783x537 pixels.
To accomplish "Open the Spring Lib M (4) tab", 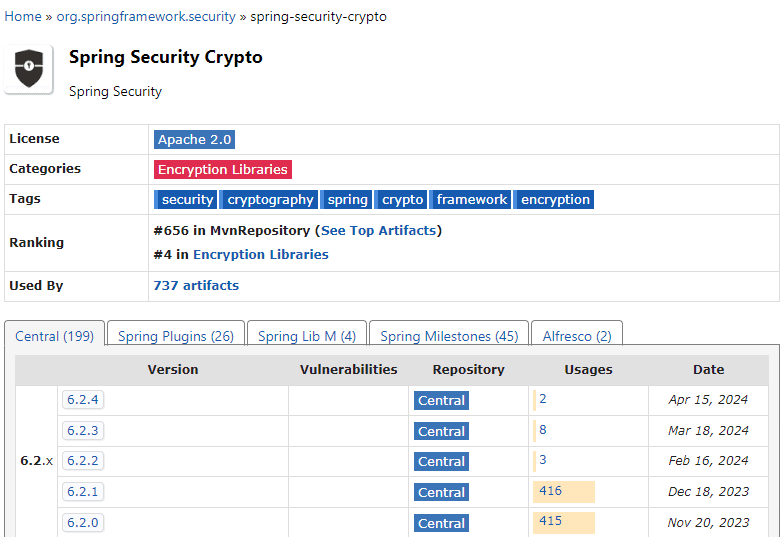I will click(x=307, y=336).
